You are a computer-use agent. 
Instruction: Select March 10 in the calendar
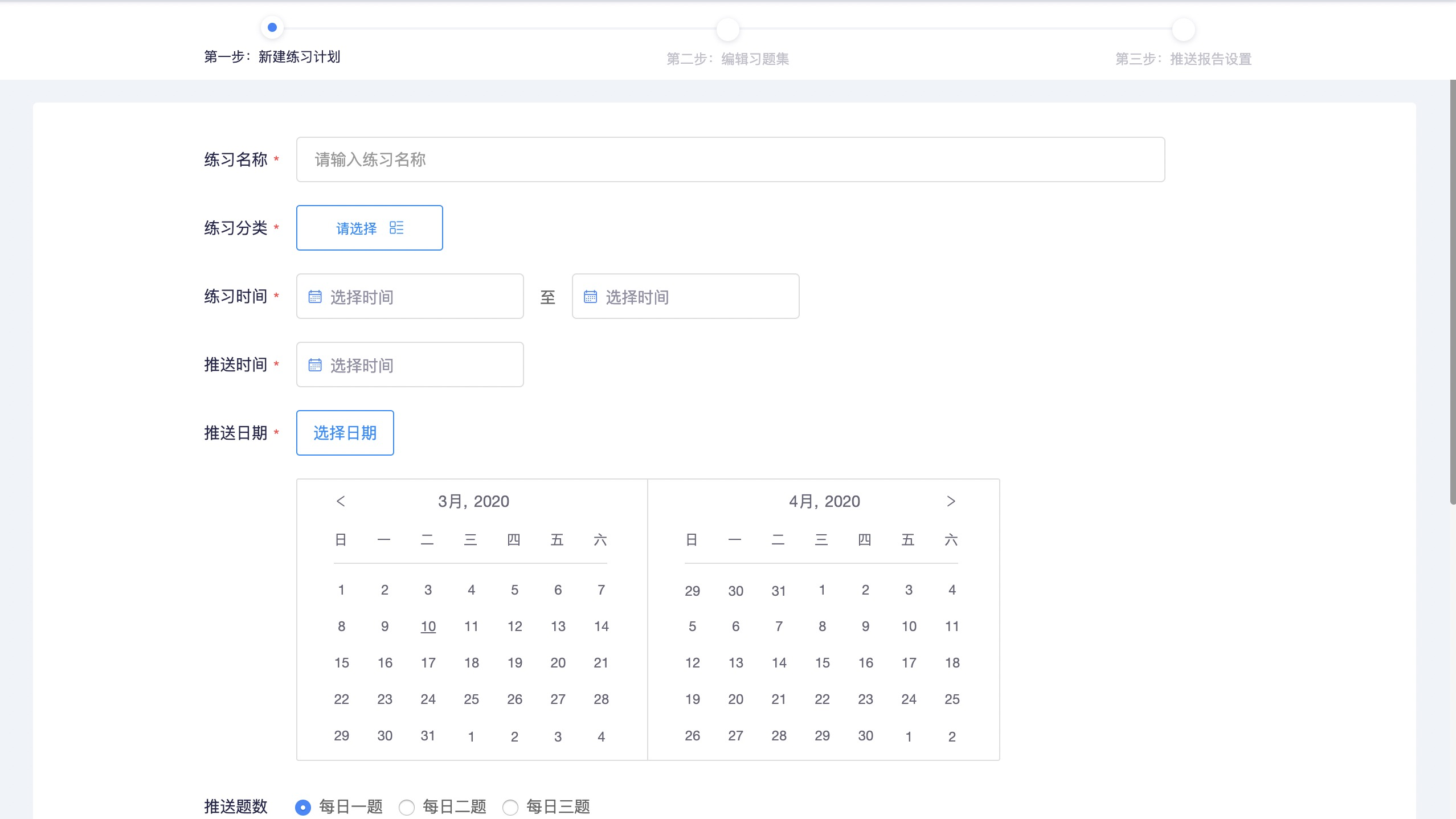coord(428,626)
